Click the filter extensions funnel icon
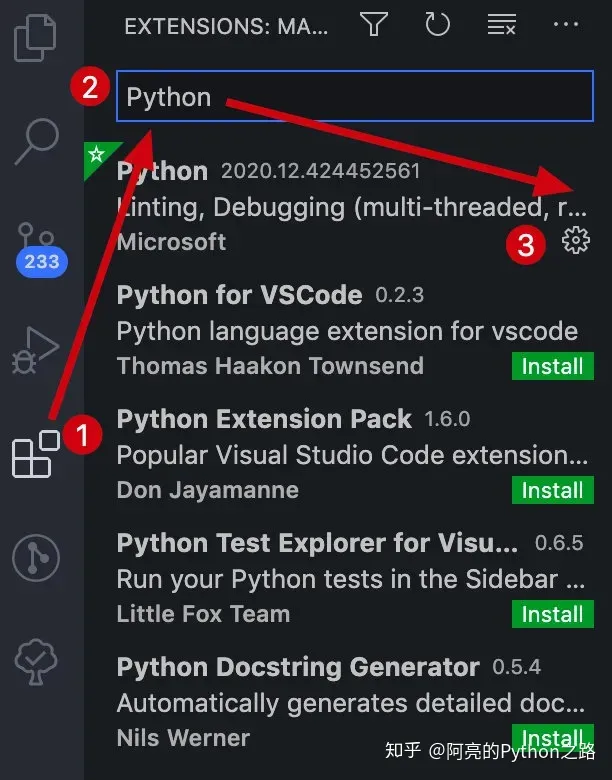The image size is (612, 780). coord(374,26)
